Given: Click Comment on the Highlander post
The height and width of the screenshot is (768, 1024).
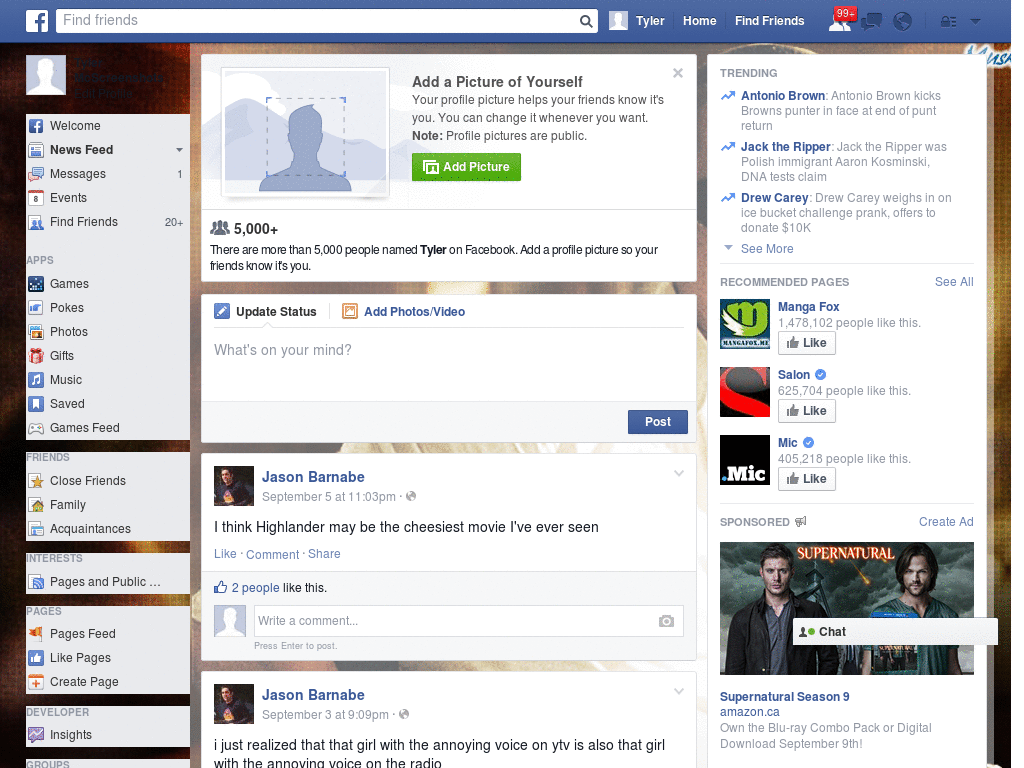Looking at the screenshot, I should [272, 554].
